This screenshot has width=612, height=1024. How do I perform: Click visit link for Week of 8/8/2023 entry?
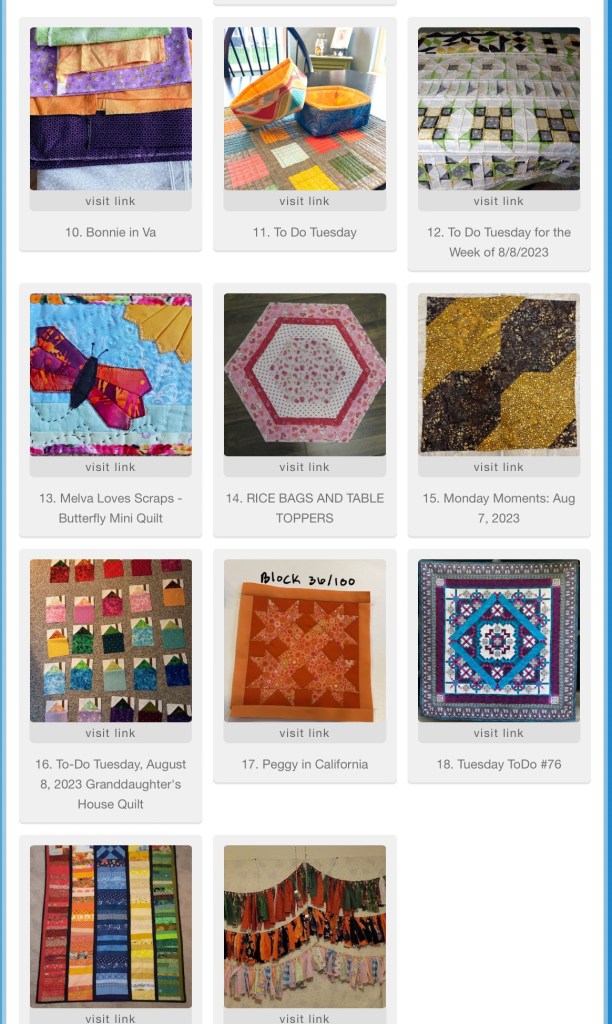point(498,201)
